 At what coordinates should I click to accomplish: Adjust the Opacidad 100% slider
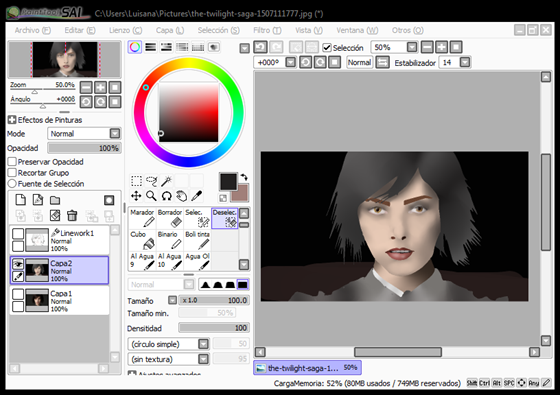tap(84, 148)
